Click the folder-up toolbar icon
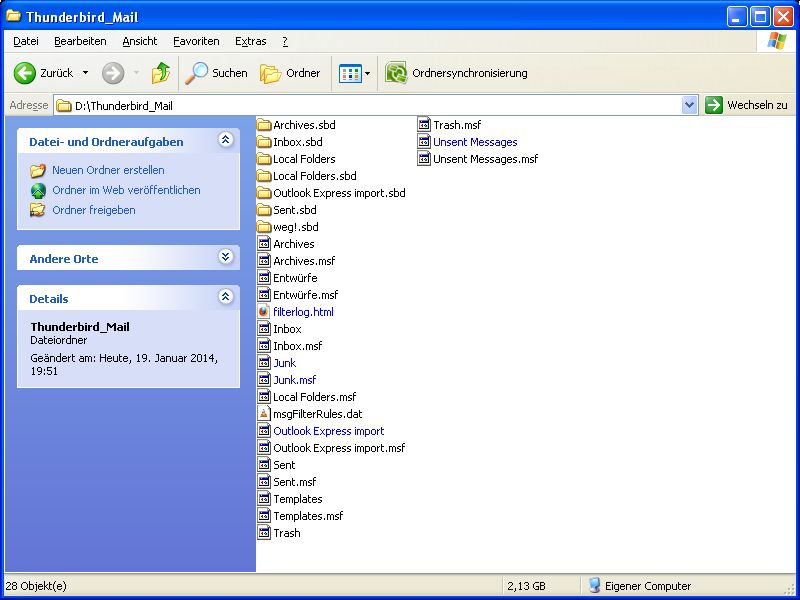Viewport: 800px width, 600px height. pyautogui.click(x=160, y=73)
